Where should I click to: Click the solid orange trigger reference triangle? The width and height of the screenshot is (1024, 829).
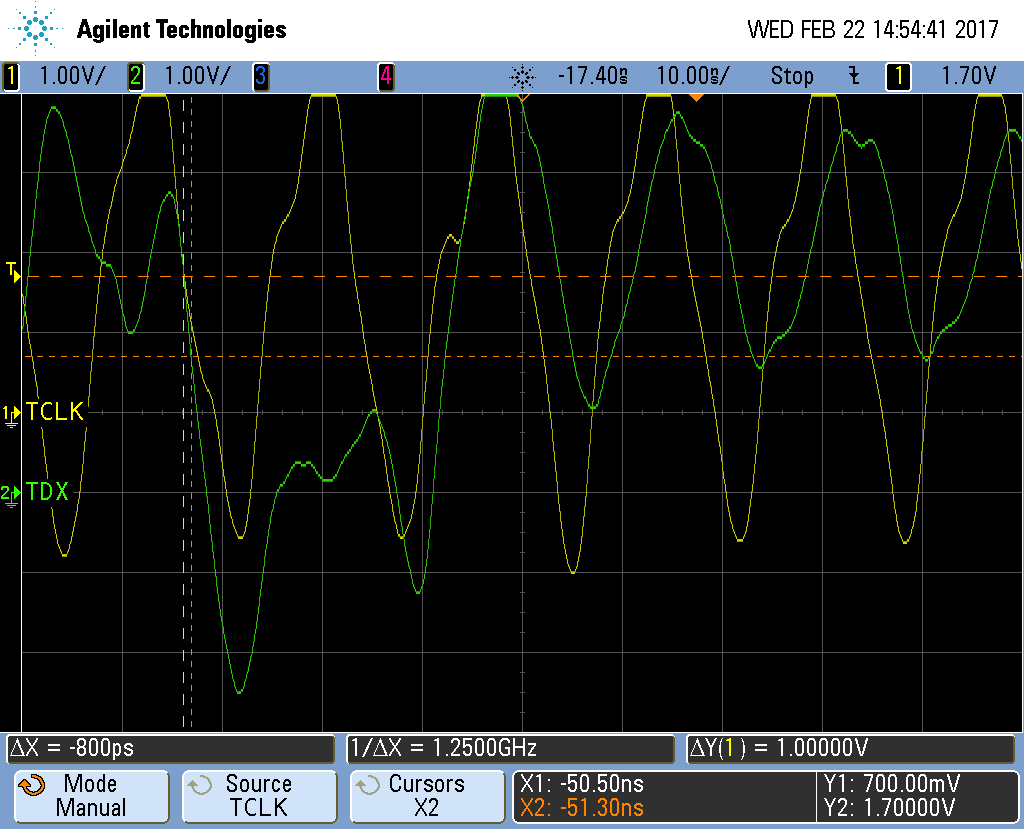pos(697,97)
